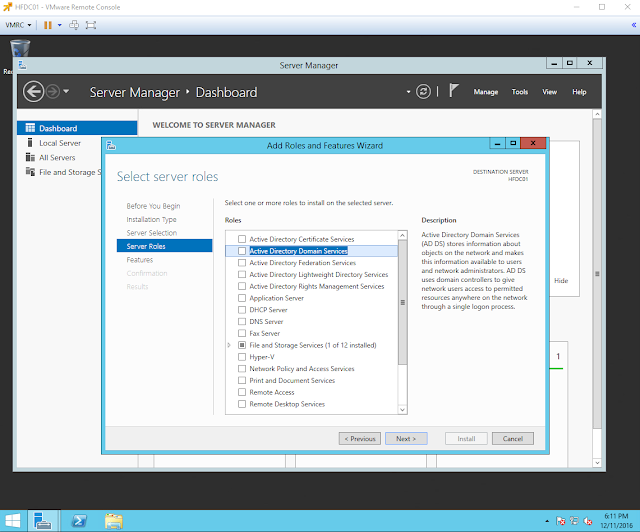
Task: Click the Server Manager title bar icon
Action: pos(22,65)
